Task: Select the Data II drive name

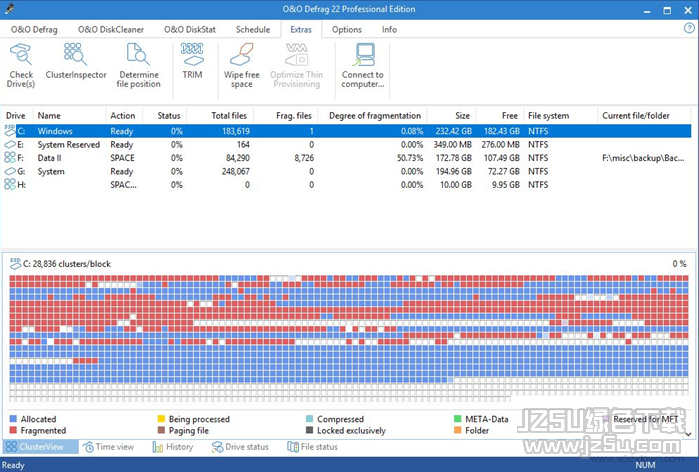Action: coord(49,158)
